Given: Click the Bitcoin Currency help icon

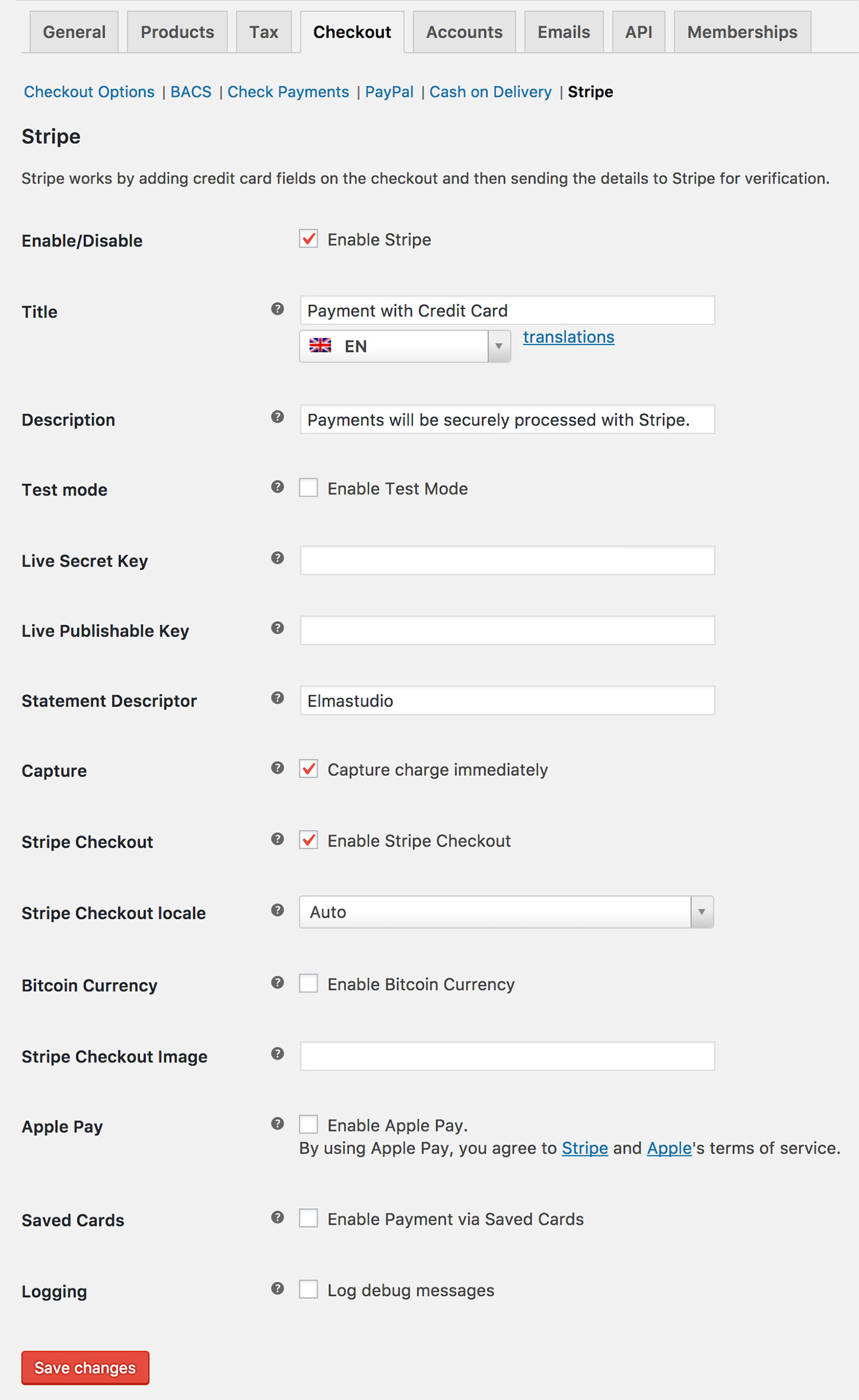Looking at the screenshot, I should (277, 982).
